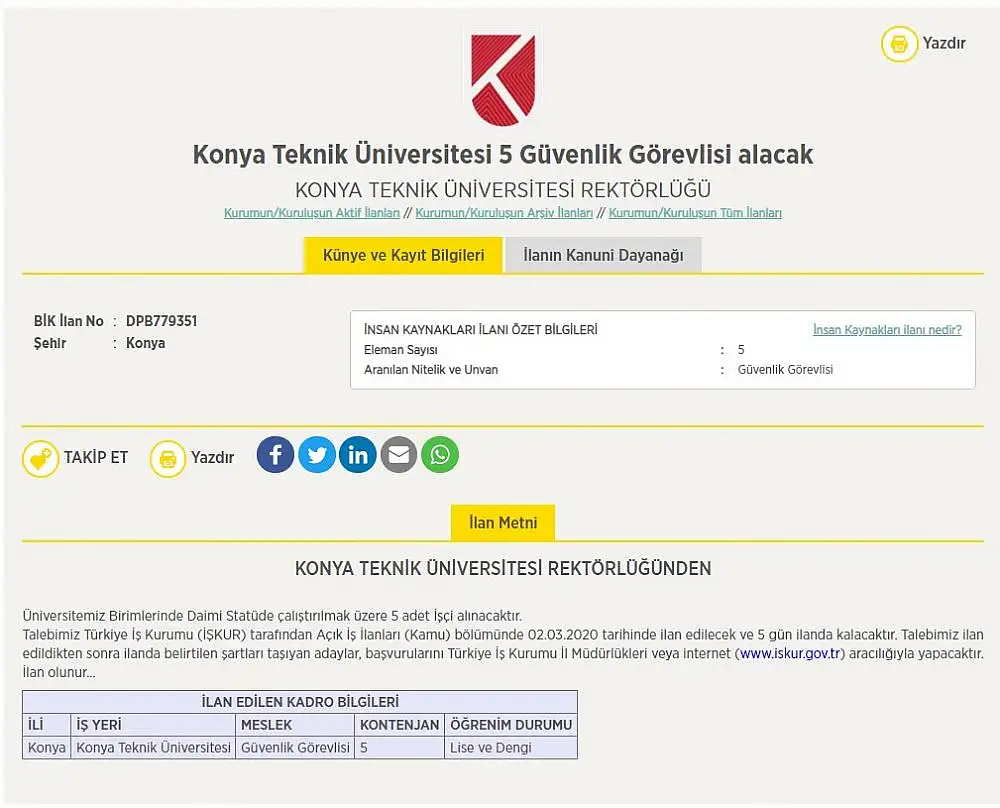
Task: Click the TAKİP ET text label
Action: pyautogui.click(x=96, y=457)
